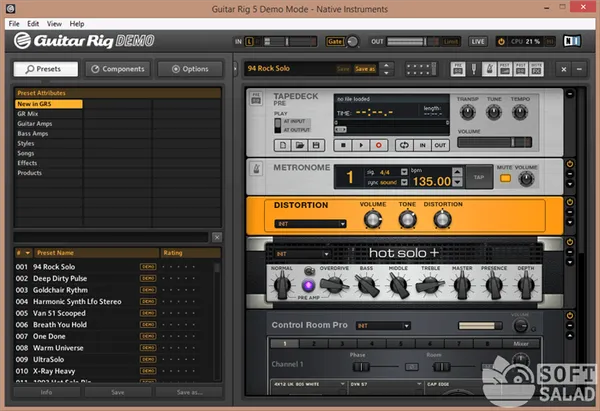Stop Tapedeck playback
The image size is (600, 411).
coord(343,145)
